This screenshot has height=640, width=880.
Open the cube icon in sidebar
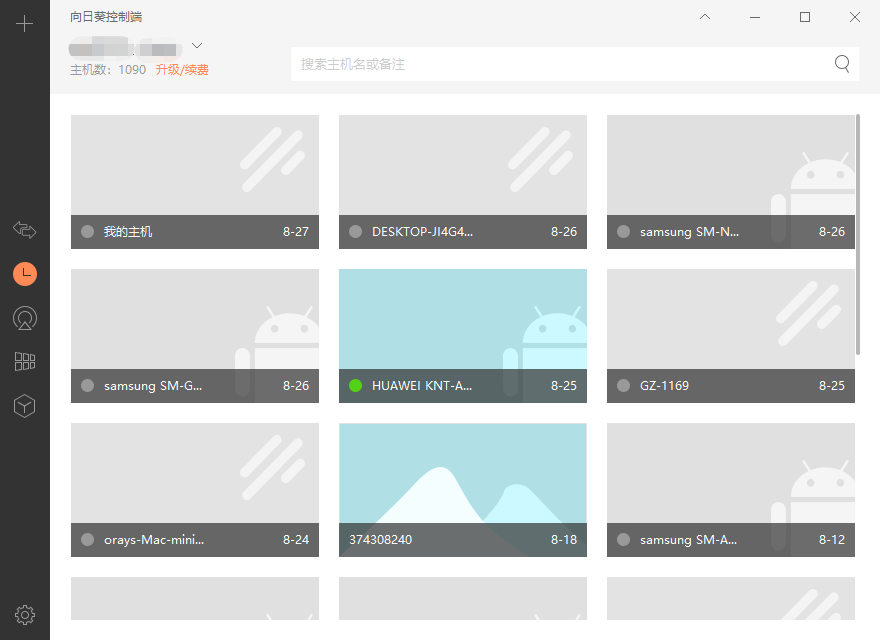25,406
